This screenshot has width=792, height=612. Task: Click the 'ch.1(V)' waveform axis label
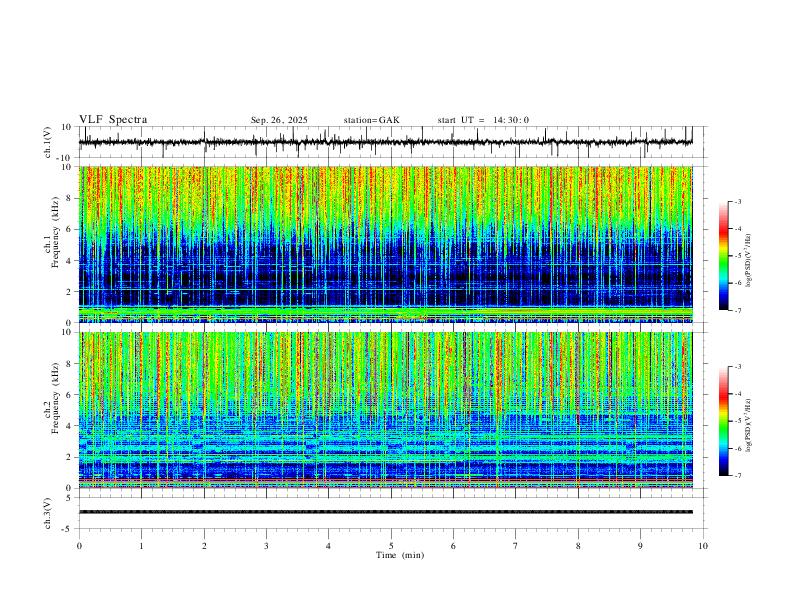tap(48, 142)
